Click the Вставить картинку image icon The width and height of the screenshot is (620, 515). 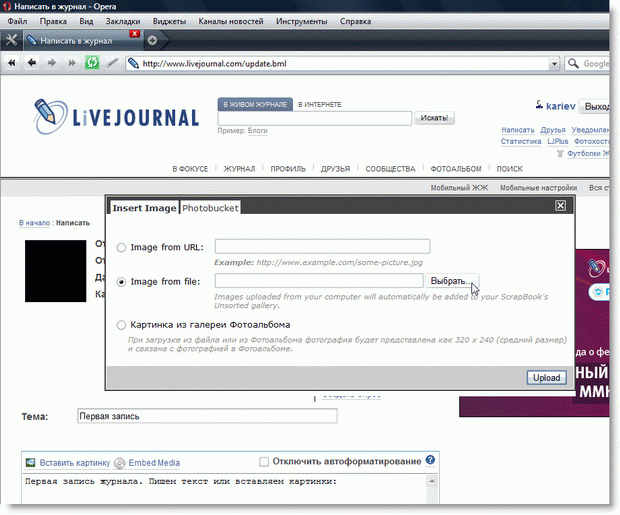30,462
